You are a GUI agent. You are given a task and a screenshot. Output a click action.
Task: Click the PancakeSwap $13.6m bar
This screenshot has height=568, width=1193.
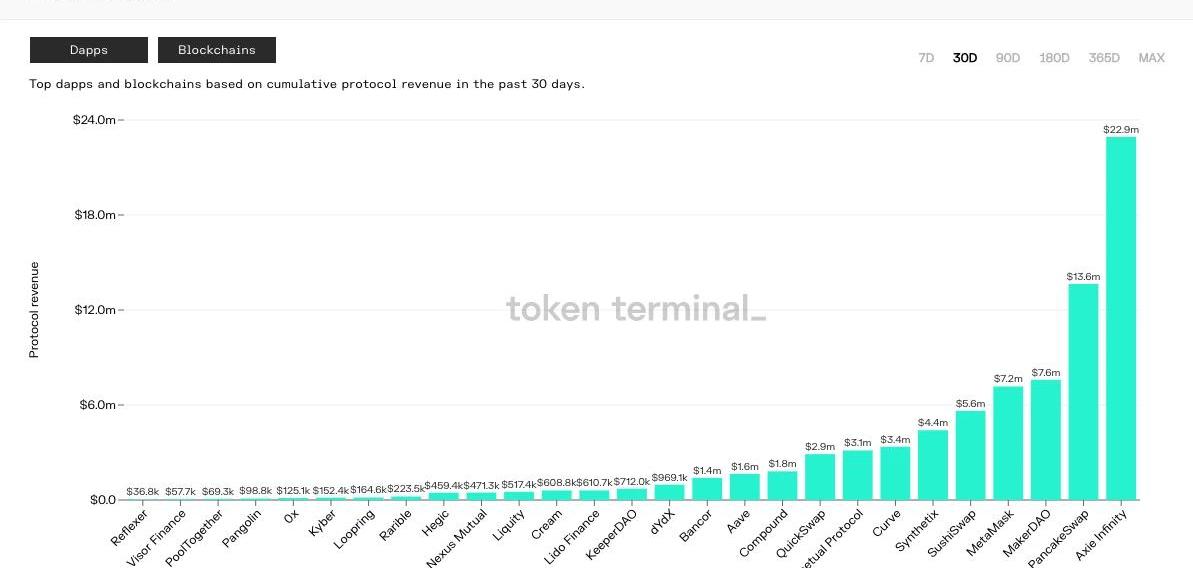tap(1083, 392)
